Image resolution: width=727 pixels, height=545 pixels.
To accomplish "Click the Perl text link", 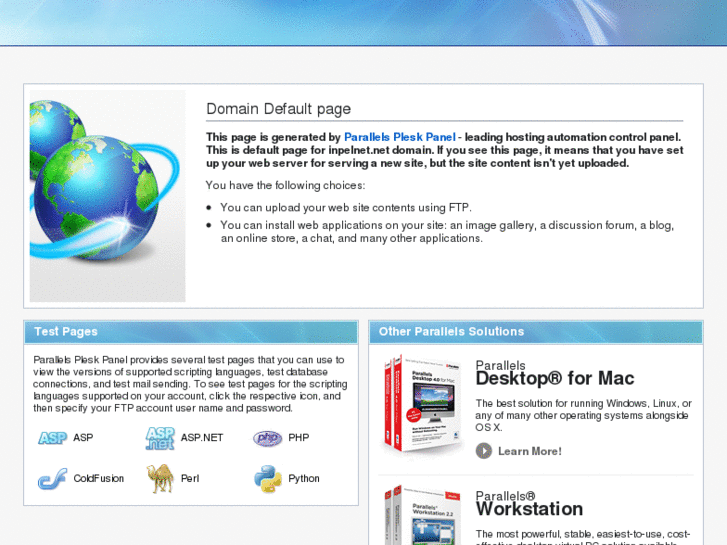I will pyautogui.click(x=190, y=479).
